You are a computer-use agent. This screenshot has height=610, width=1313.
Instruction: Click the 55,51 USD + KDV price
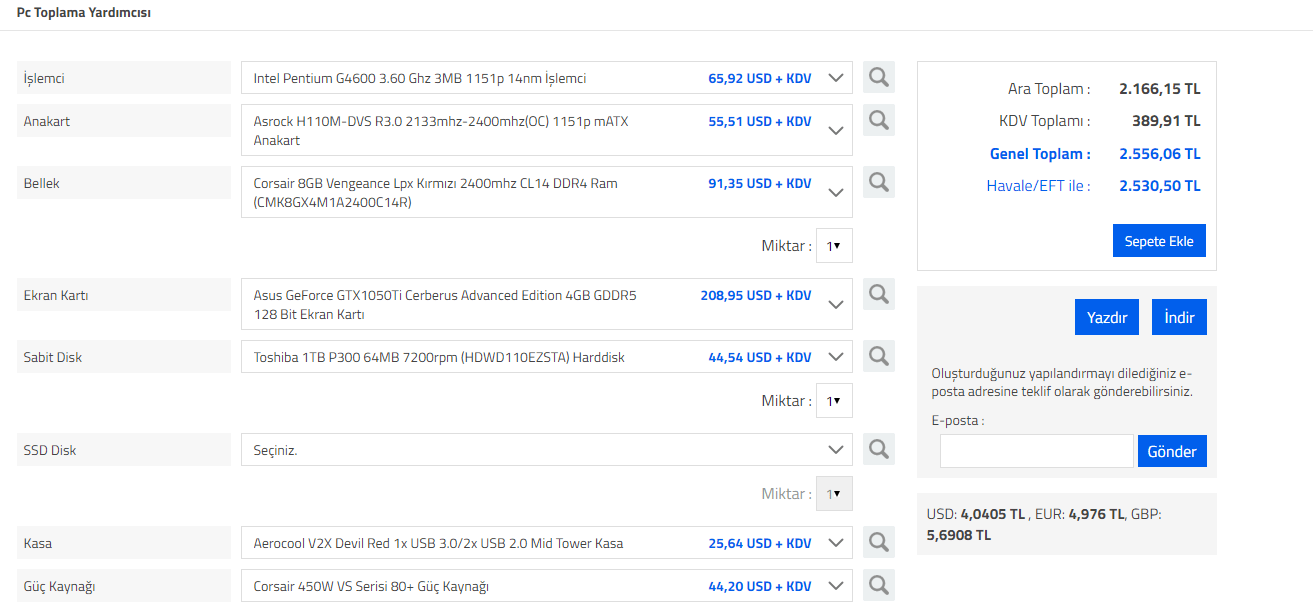(x=760, y=121)
